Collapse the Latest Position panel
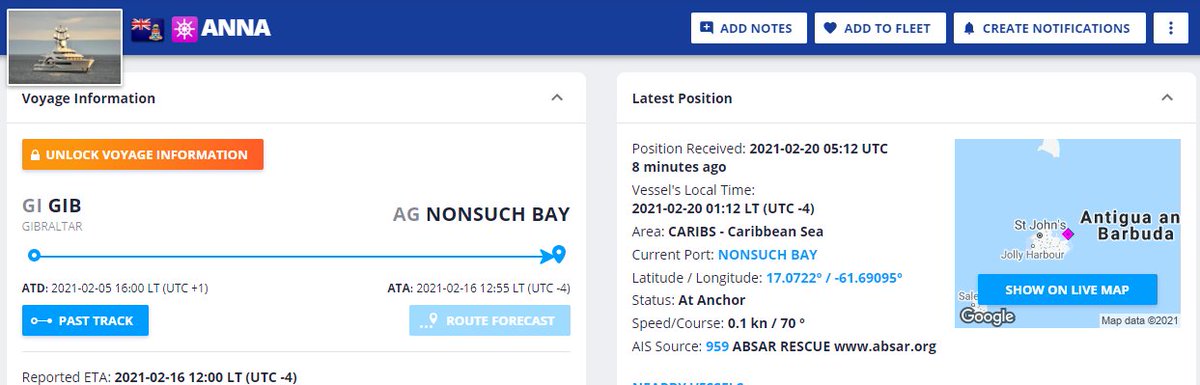Screen dimensions: 1200x385 tap(1166, 98)
